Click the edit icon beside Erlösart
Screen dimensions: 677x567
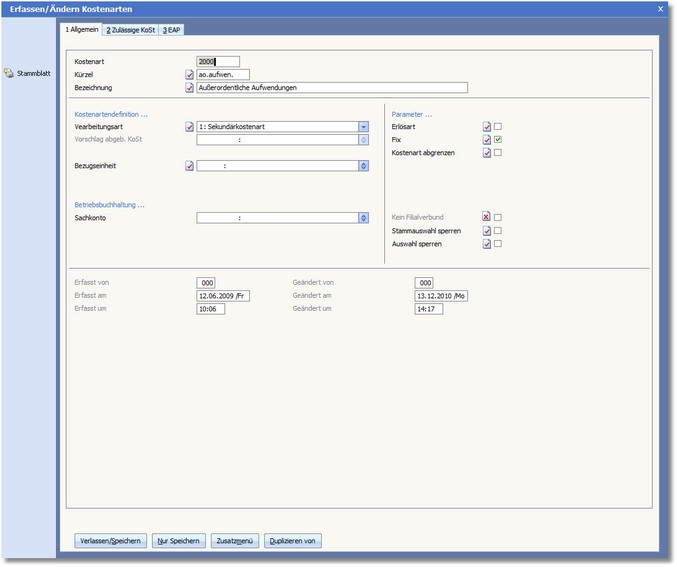click(x=487, y=127)
